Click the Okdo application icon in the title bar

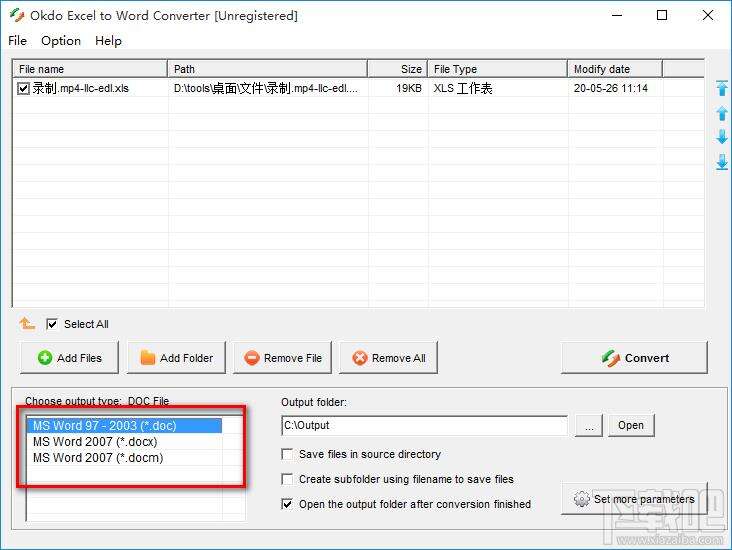[17, 15]
